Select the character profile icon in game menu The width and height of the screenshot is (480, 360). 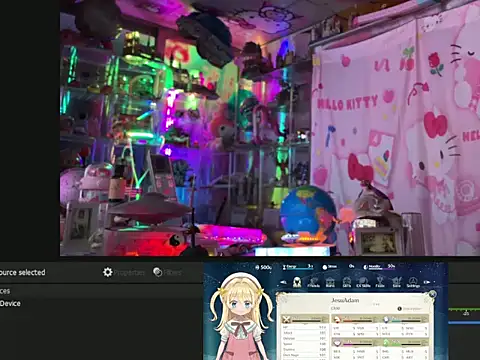coord(297,282)
